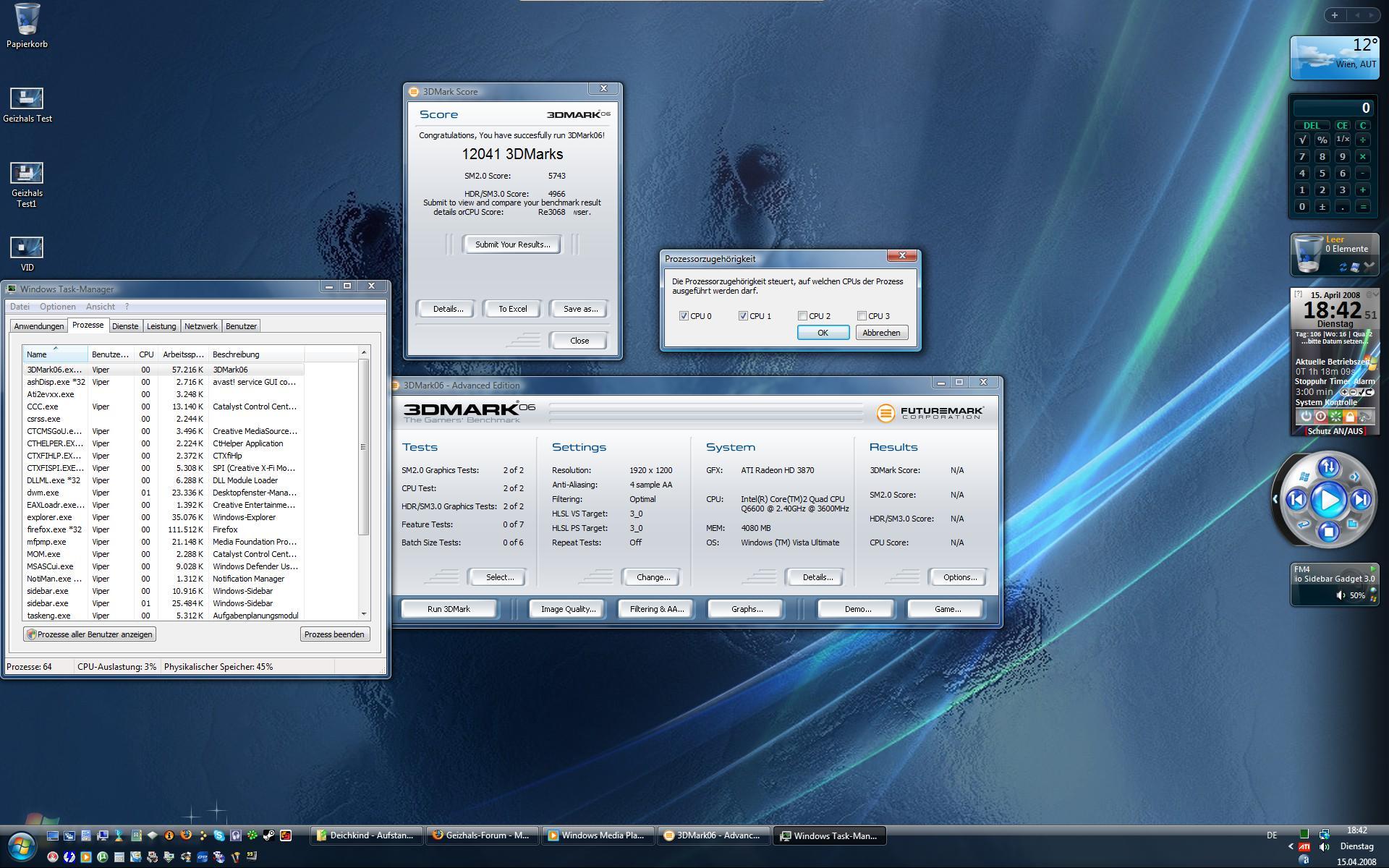This screenshot has width=1389, height=868.
Task: Open Skype from the quick launch bar
Action: point(219,835)
